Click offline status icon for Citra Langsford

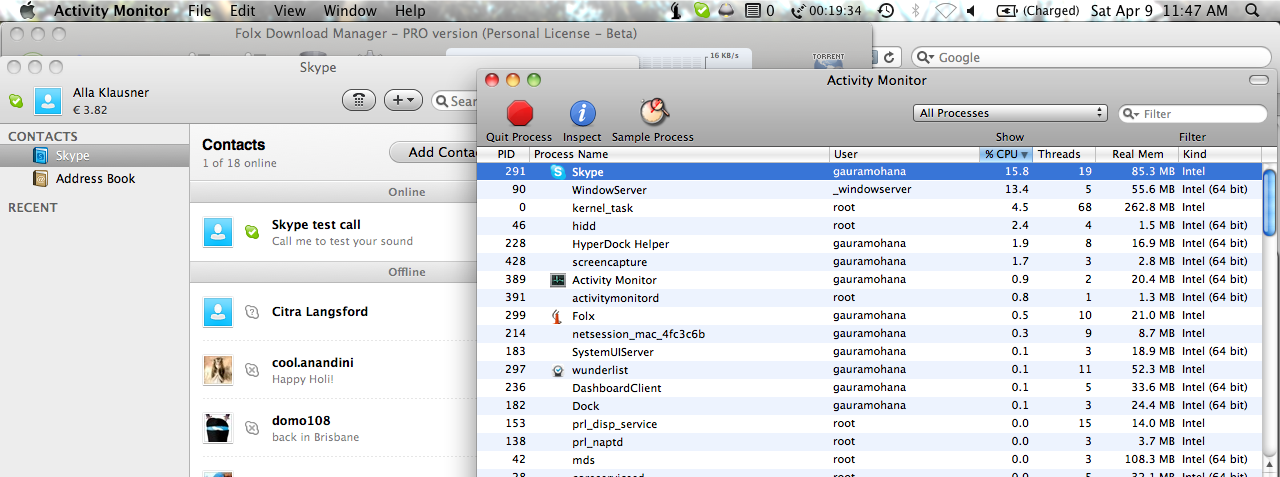tap(252, 312)
